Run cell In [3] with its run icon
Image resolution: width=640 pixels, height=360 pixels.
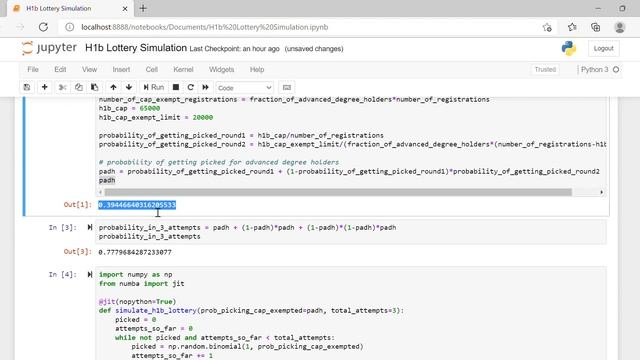click(x=89, y=227)
